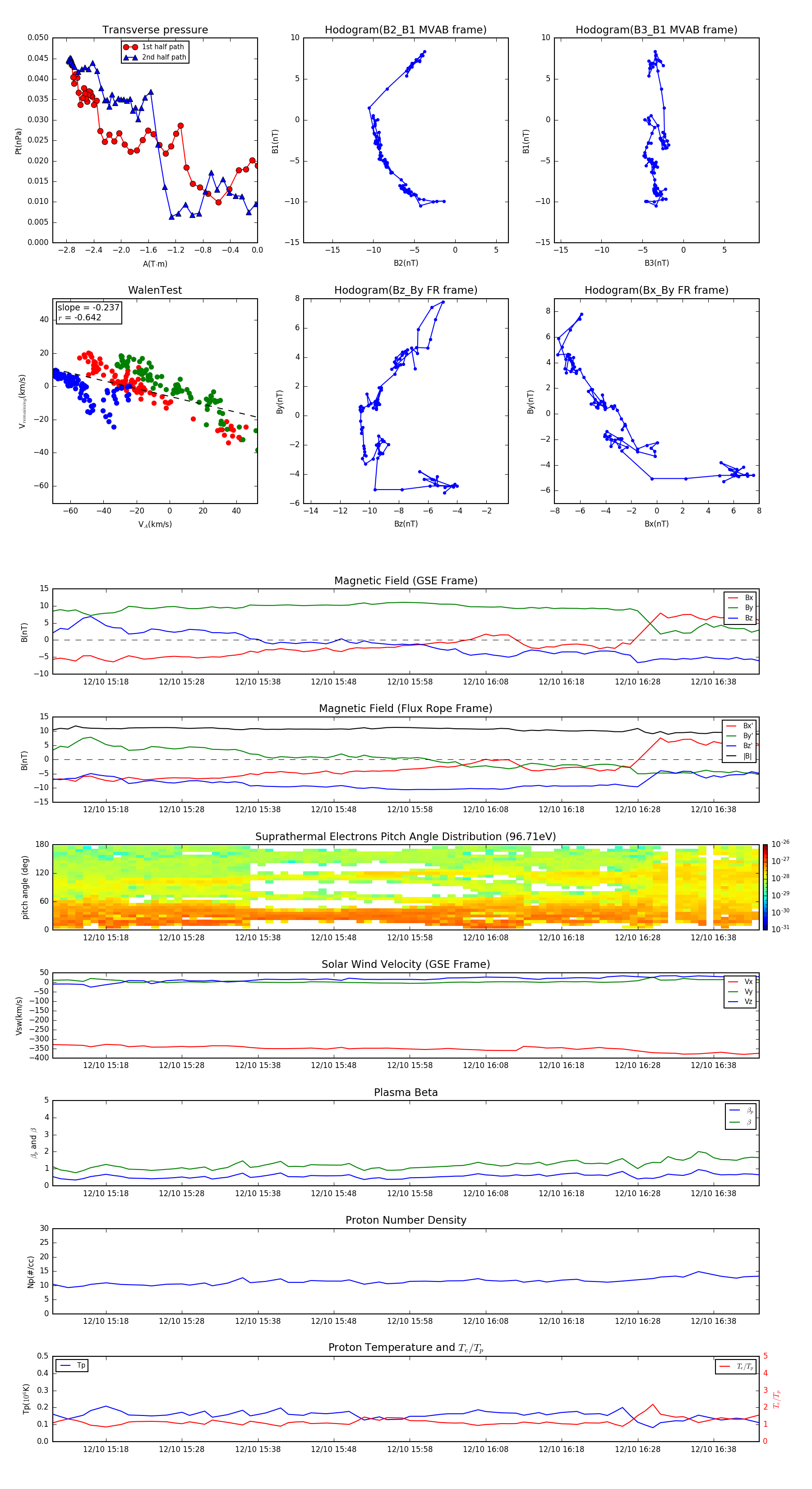Click the 'r = -0.642' annotation
812x1489 pixels.
(x=80, y=317)
